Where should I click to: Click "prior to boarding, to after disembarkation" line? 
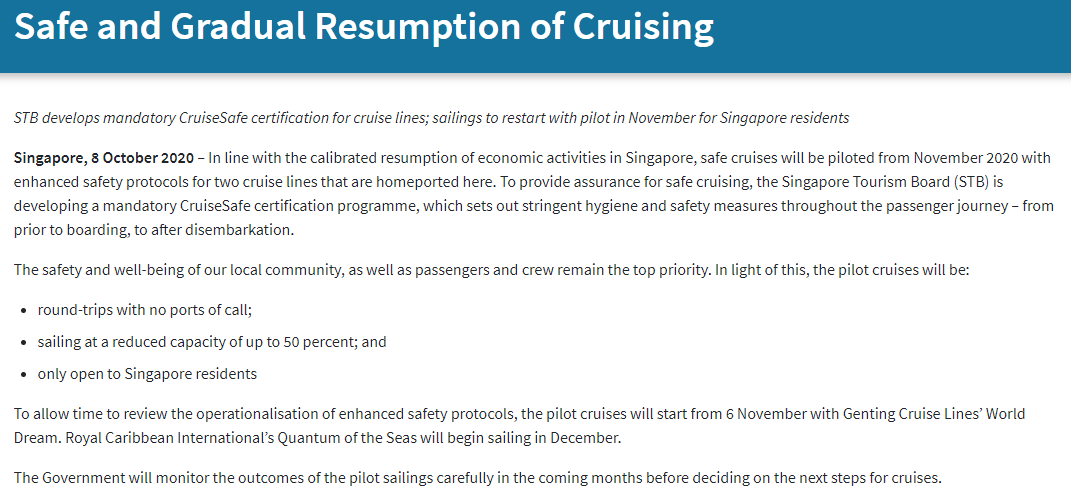coord(154,230)
